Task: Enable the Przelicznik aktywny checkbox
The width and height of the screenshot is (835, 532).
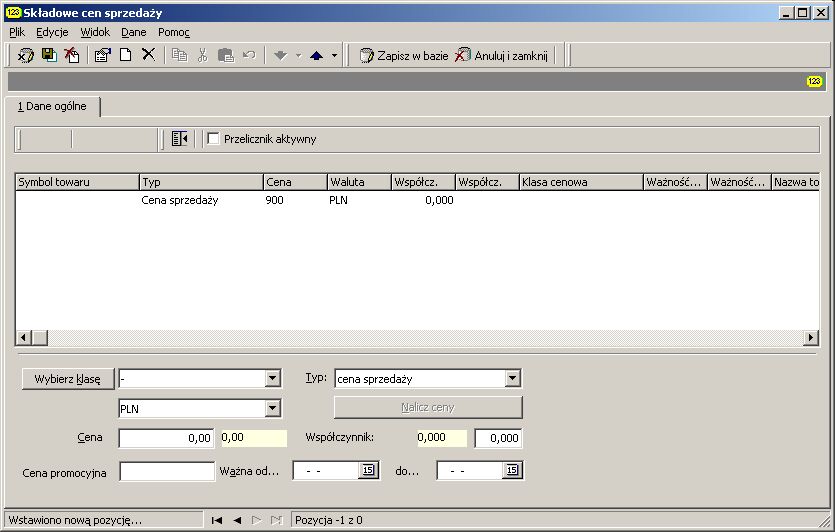Action: tap(213, 138)
